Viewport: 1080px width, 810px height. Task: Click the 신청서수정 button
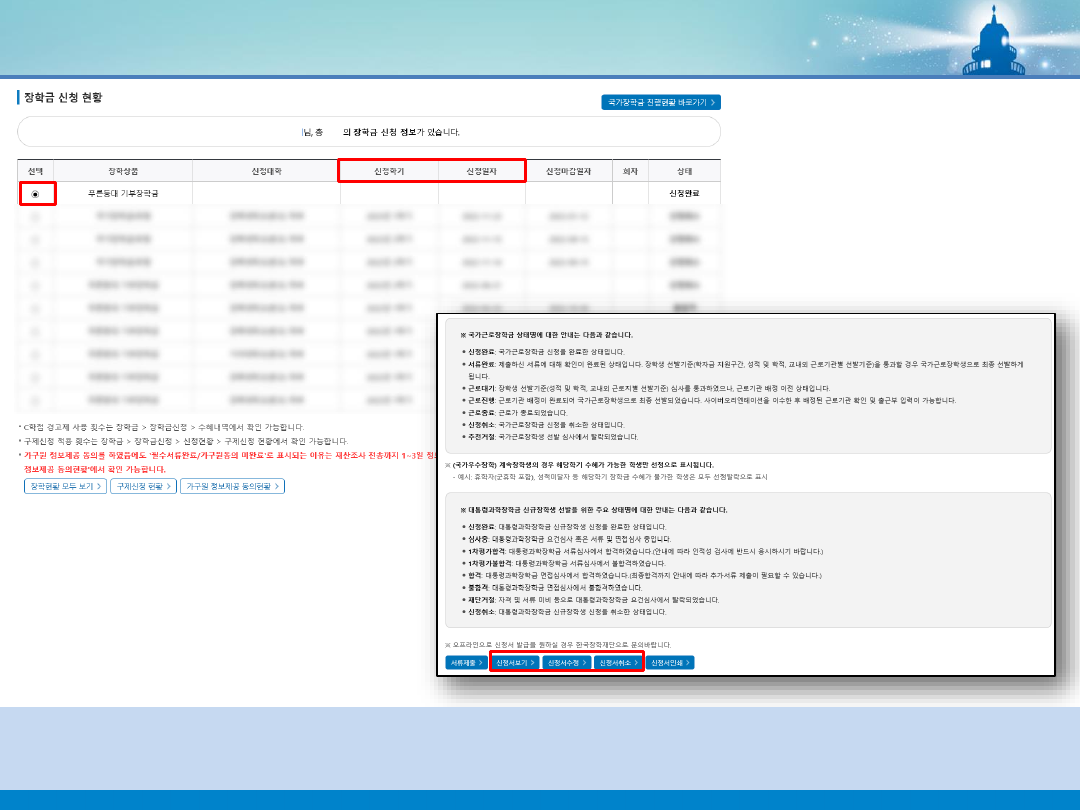click(567, 662)
